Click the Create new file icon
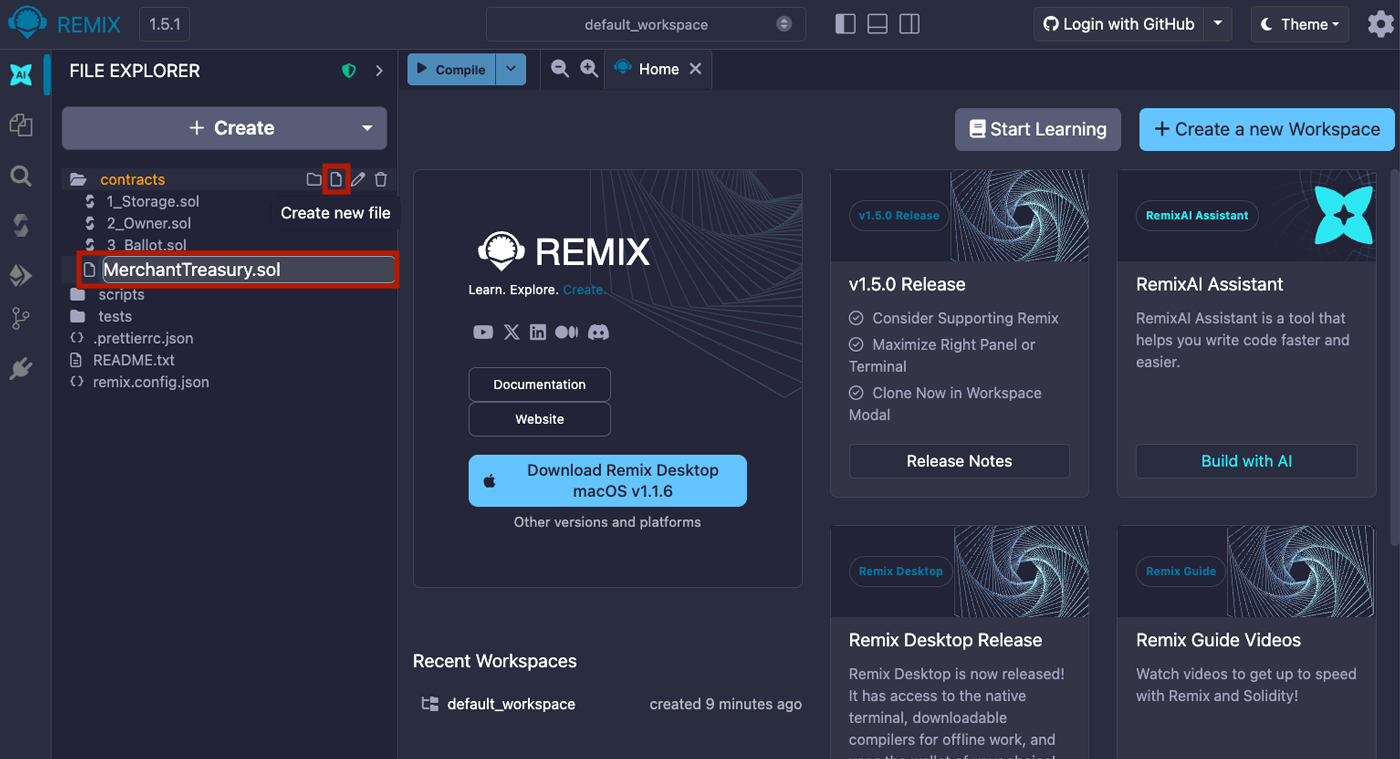The image size is (1400, 759). 336,180
